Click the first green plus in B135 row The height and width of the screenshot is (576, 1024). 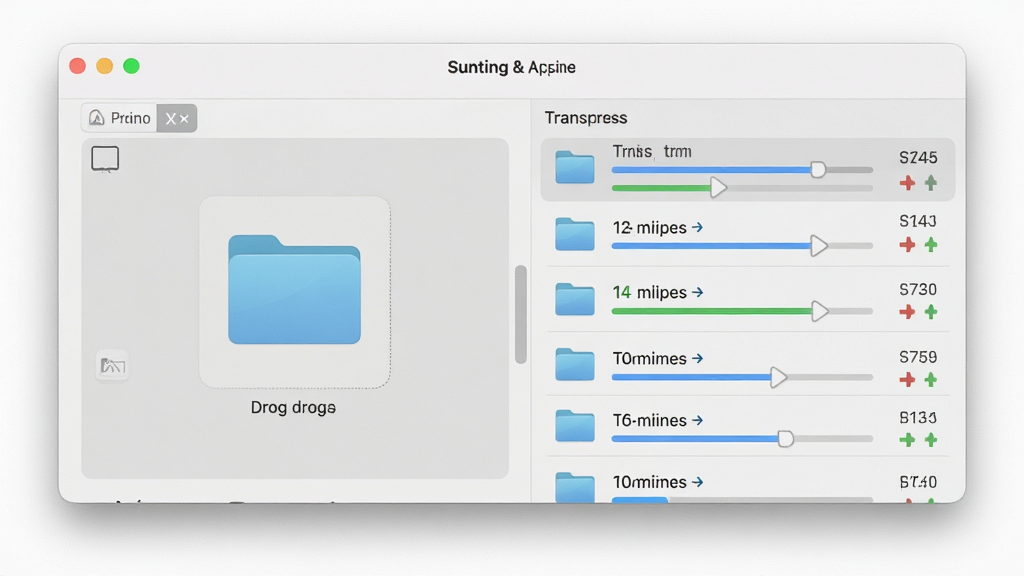(x=907, y=440)
